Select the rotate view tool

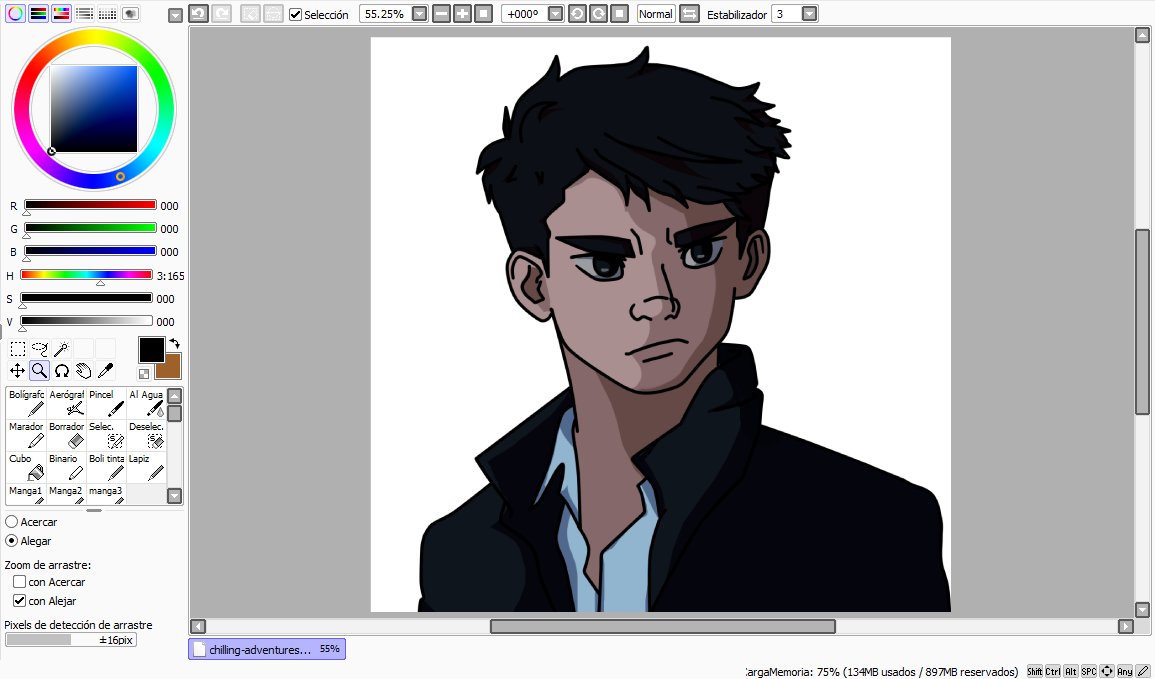(62, 370)
